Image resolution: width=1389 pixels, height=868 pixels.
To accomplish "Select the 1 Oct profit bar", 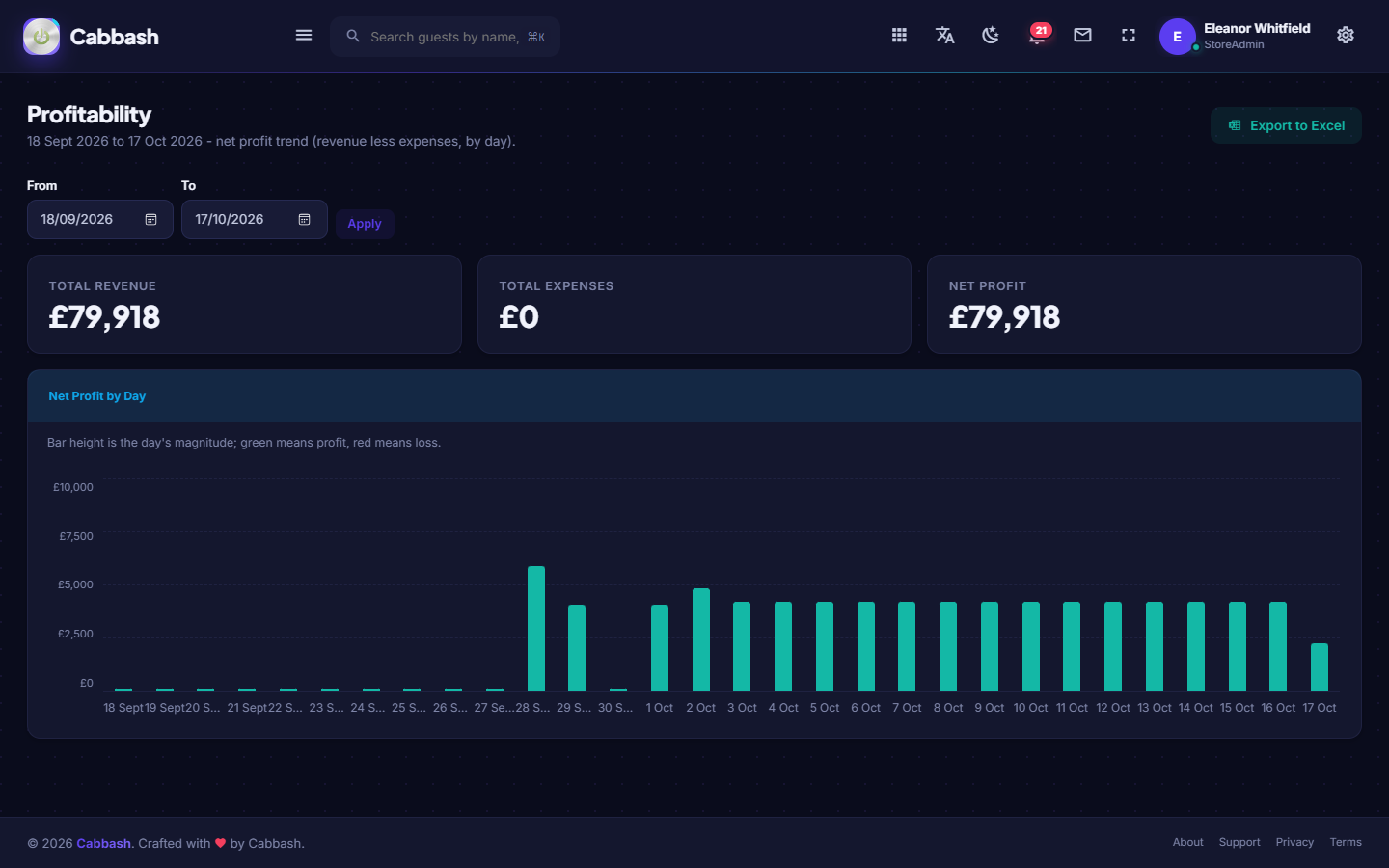I will click(x=660, y=647).
